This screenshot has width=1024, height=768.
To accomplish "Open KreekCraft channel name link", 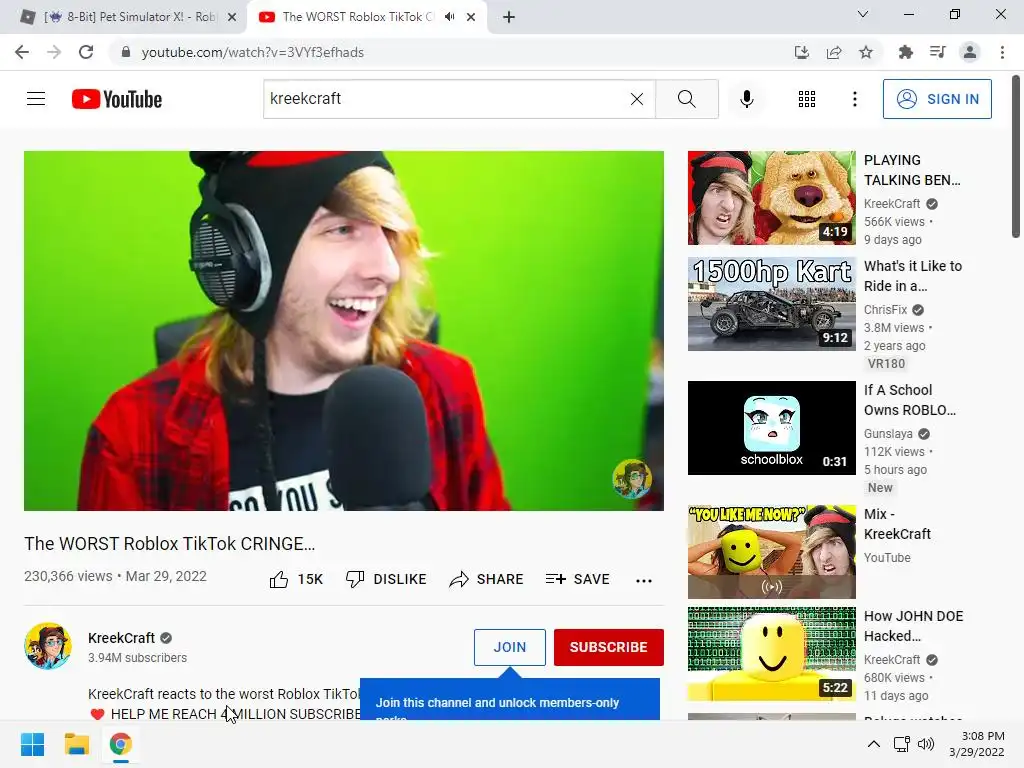I will point(121,638).
